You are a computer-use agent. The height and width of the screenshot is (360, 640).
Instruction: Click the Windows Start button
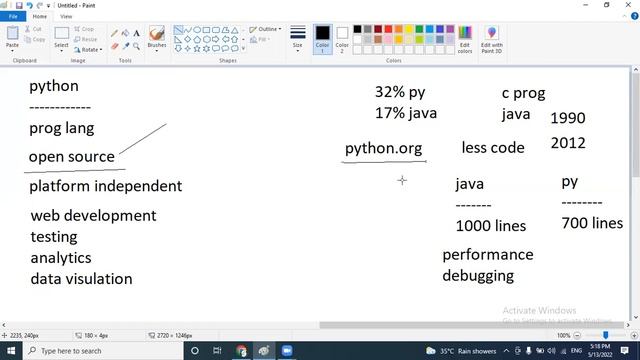point(11,351)
